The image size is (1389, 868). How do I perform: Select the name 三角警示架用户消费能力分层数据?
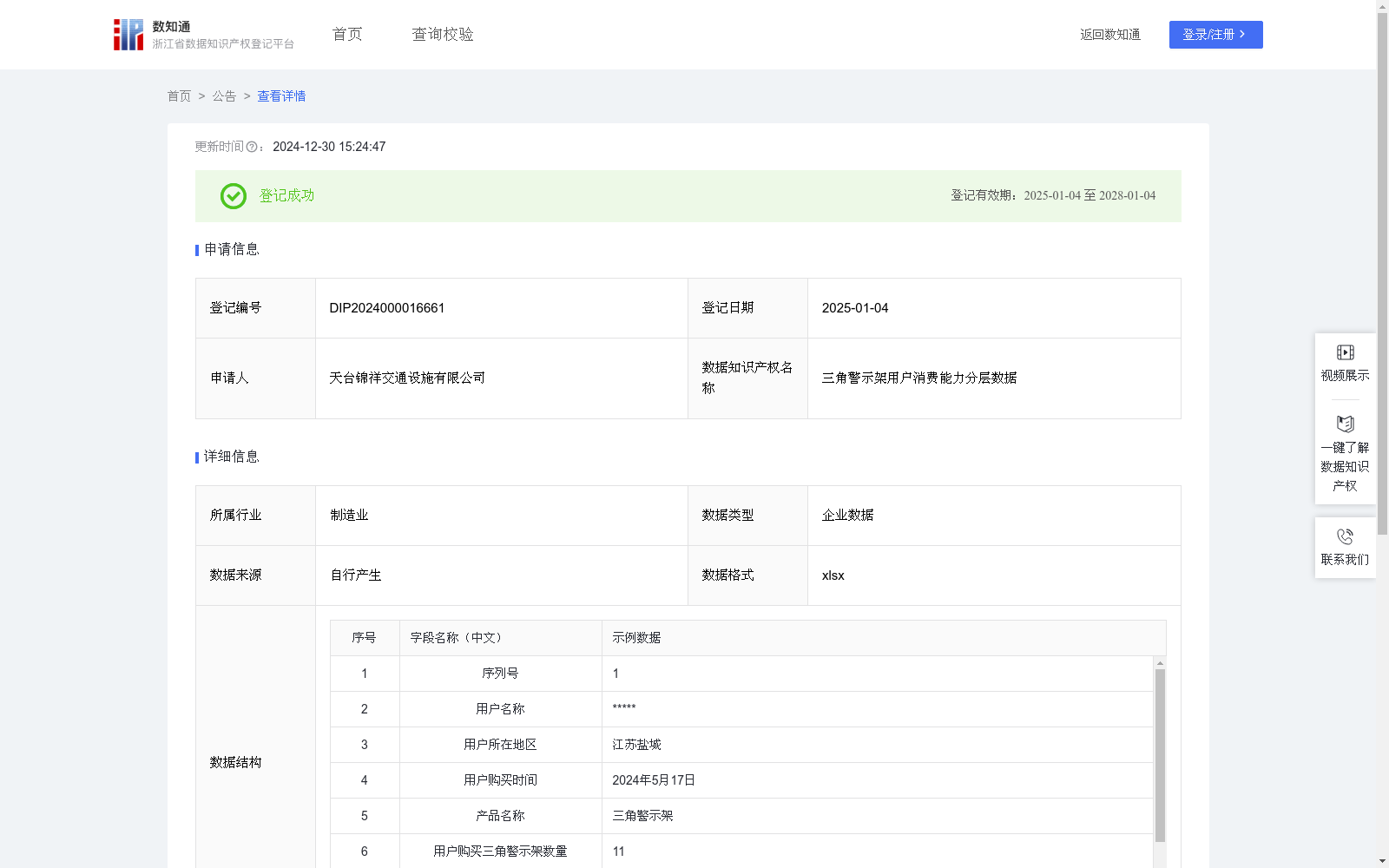919,378
